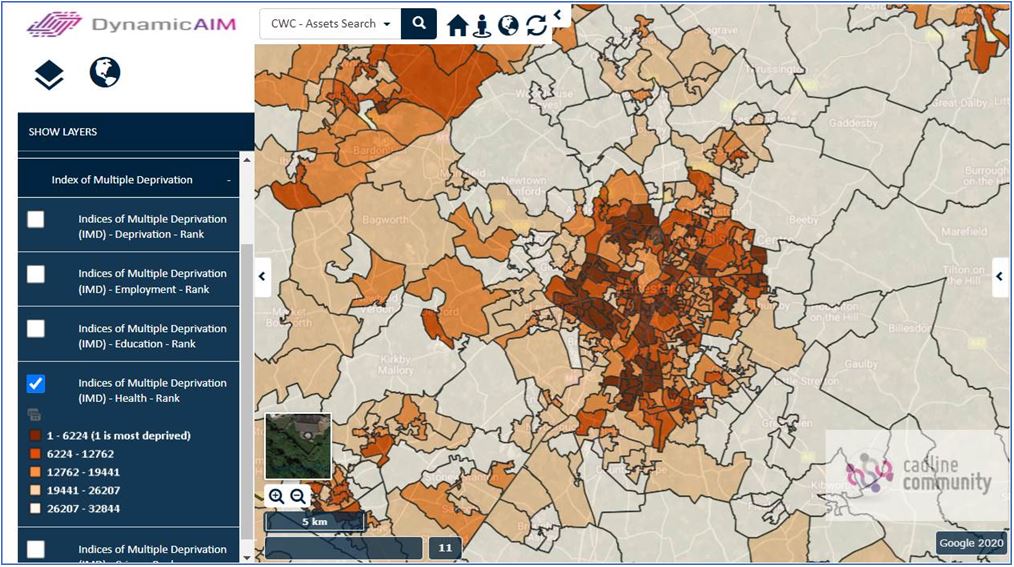The height and width of the screenshot is (567, 1014).
Task: Enable IMD Deprivation Rank layer checkbox
Action: pos(36,219)
